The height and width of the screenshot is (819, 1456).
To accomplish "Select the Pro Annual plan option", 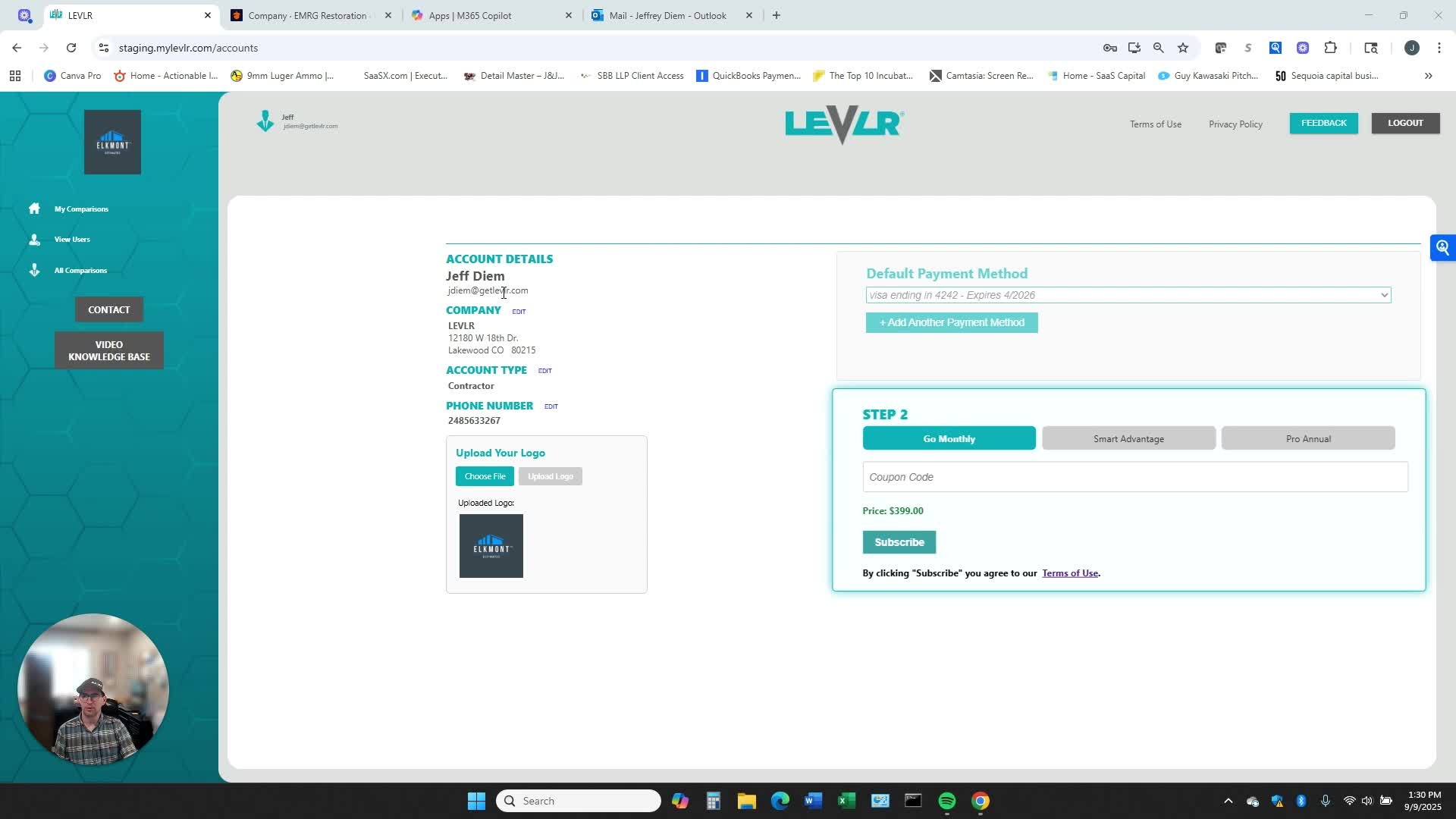I will pos(1308,438).
